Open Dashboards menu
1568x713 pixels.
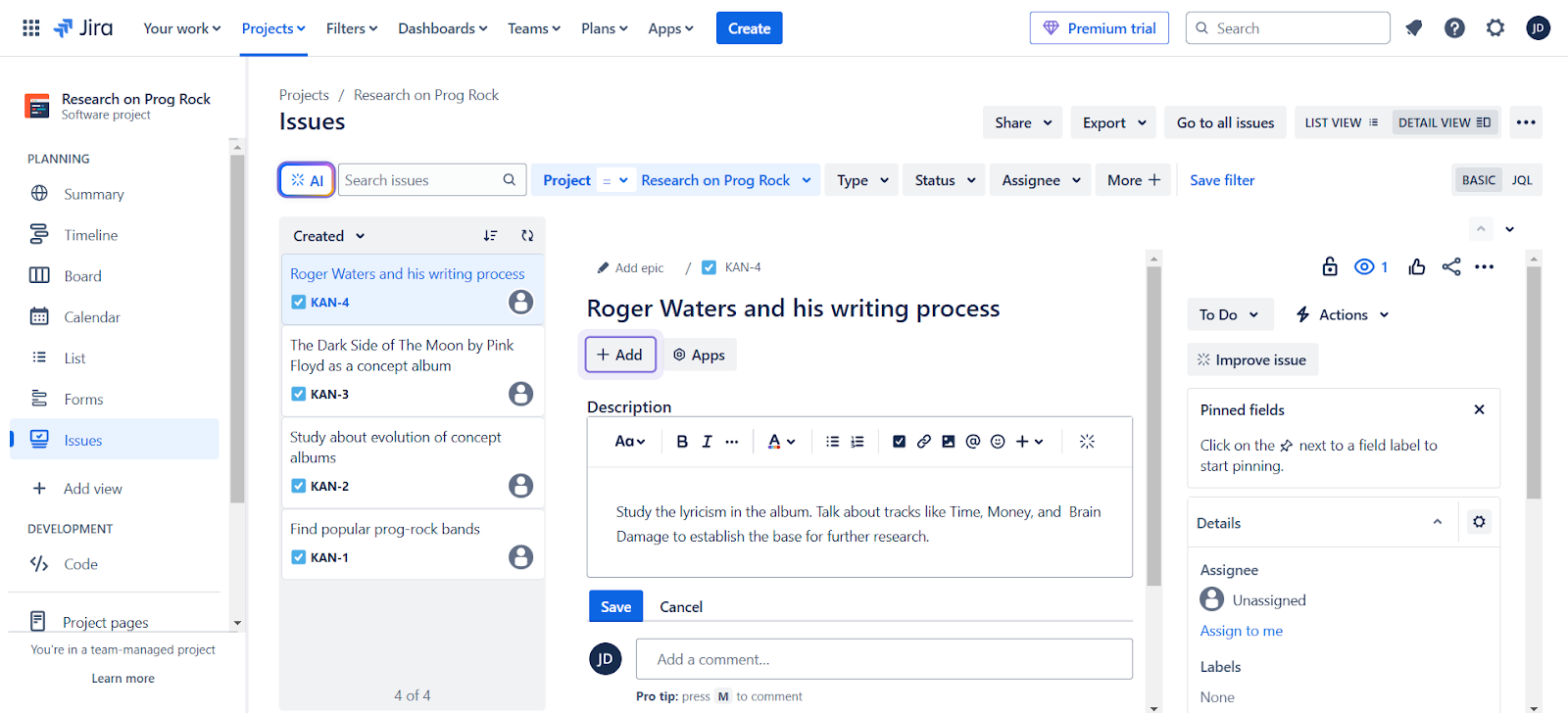[x=442, y=28]
